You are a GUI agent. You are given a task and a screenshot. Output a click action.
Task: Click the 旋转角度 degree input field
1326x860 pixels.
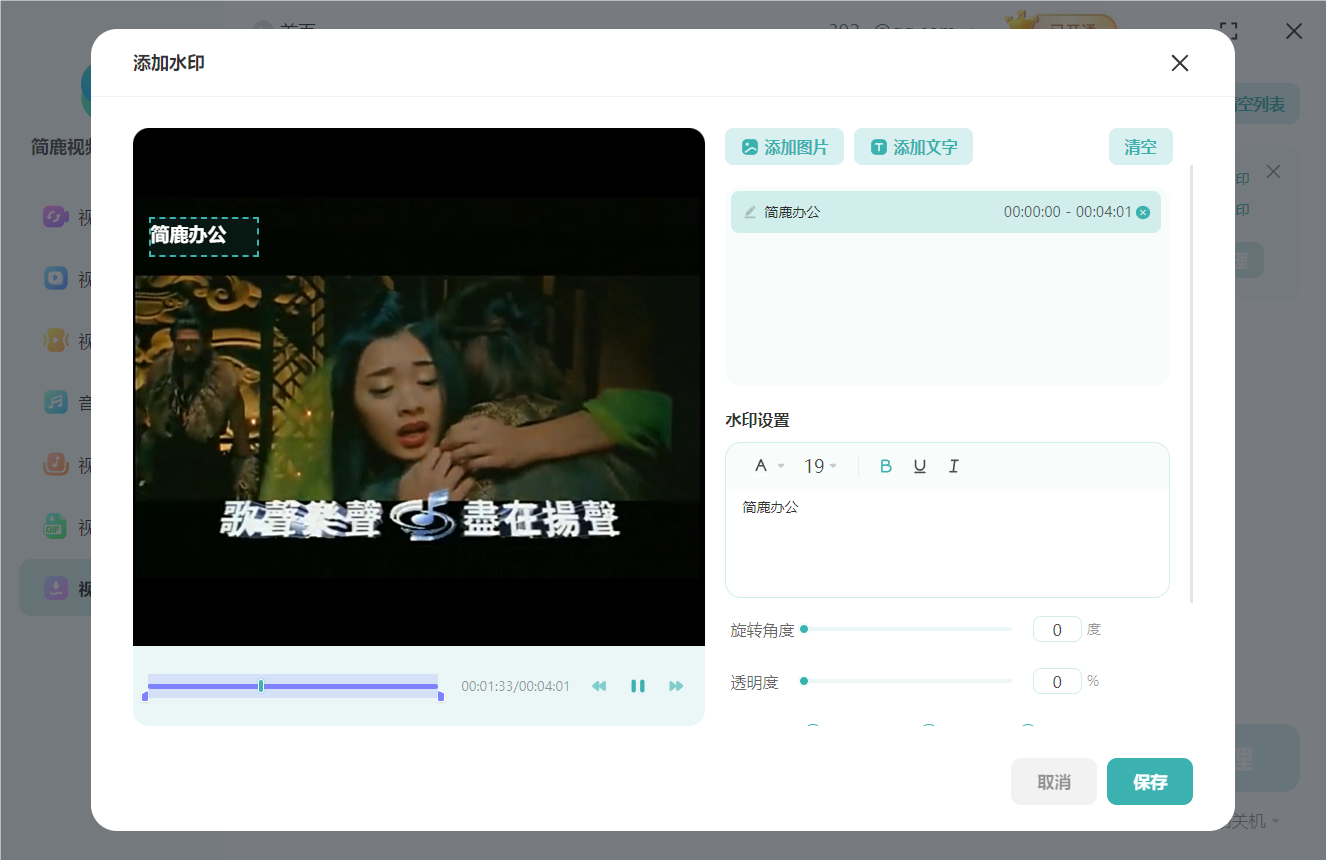[x=1057, y=630]
